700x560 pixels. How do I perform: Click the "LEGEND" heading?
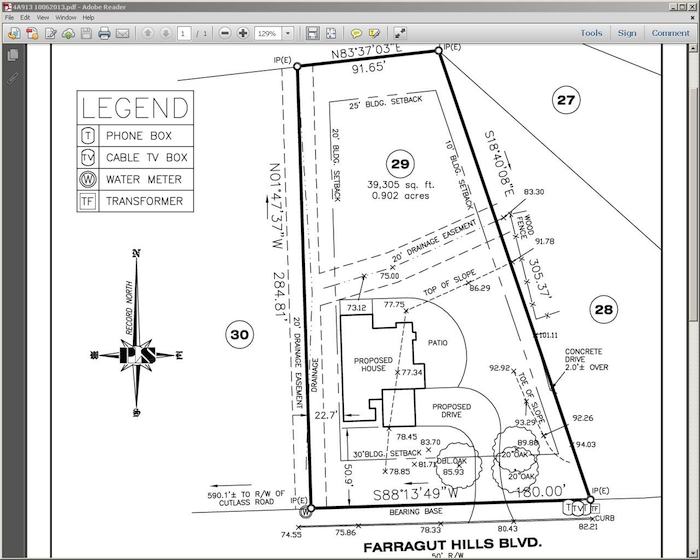pyautogui.click(x=135, y=108)
